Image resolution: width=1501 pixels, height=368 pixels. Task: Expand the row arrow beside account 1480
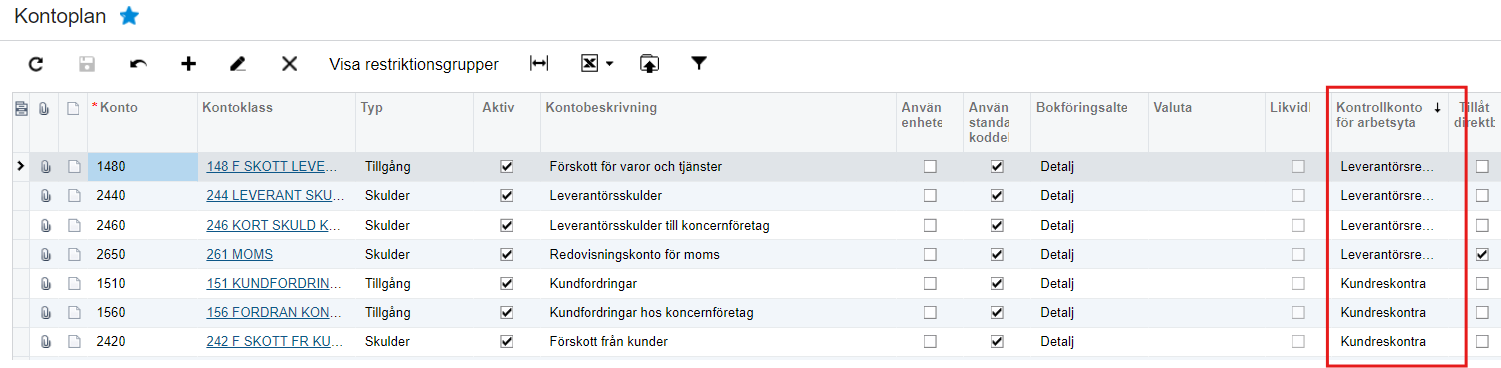pos(20,166)
